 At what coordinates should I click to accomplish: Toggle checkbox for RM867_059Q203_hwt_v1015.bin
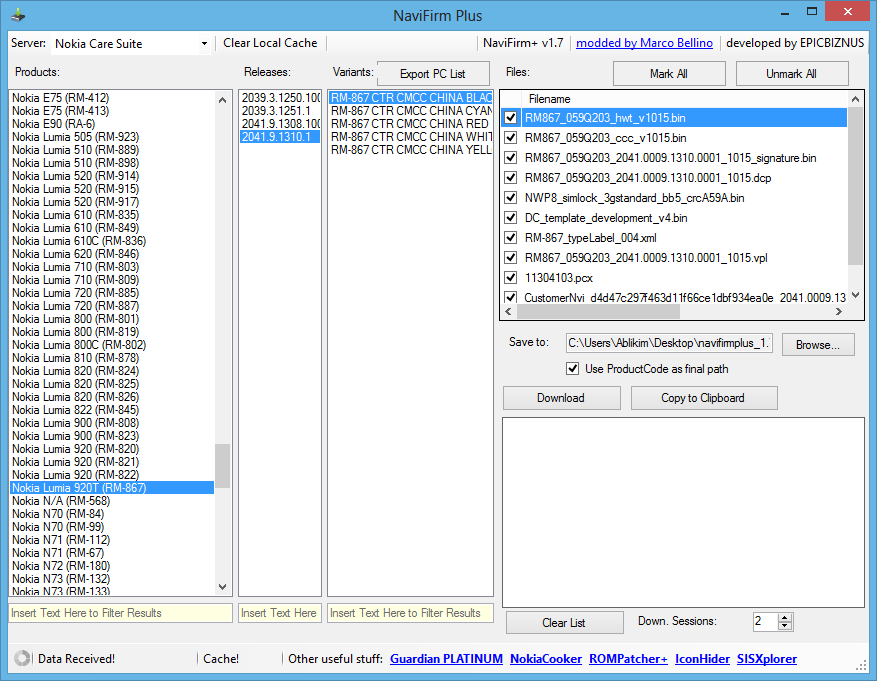coord(510,118)
